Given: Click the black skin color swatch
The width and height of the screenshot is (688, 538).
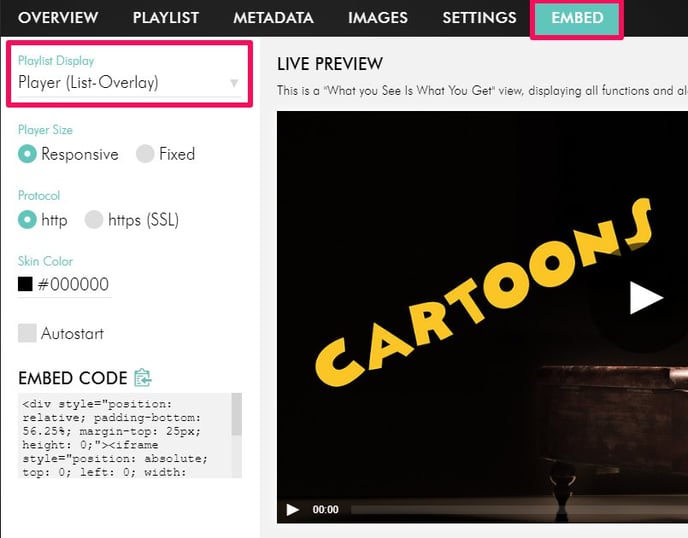Looking at the screenshot, I should coord(26,284).
